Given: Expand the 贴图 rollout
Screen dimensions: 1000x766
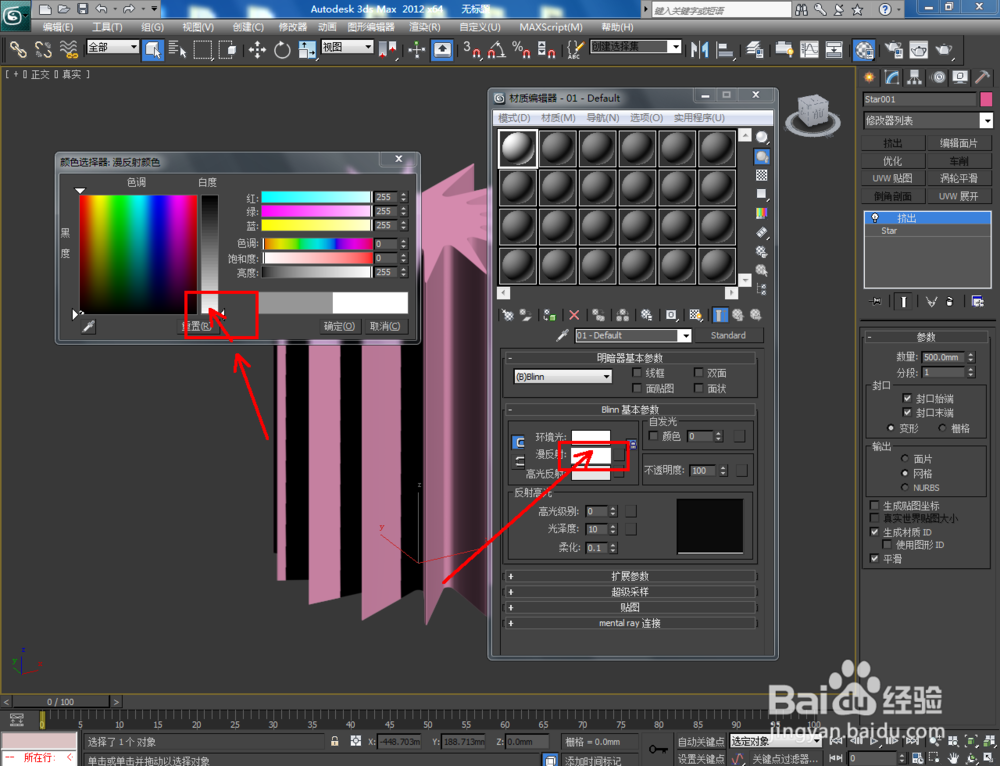Looking at the screenshot, I should point(630,607).
